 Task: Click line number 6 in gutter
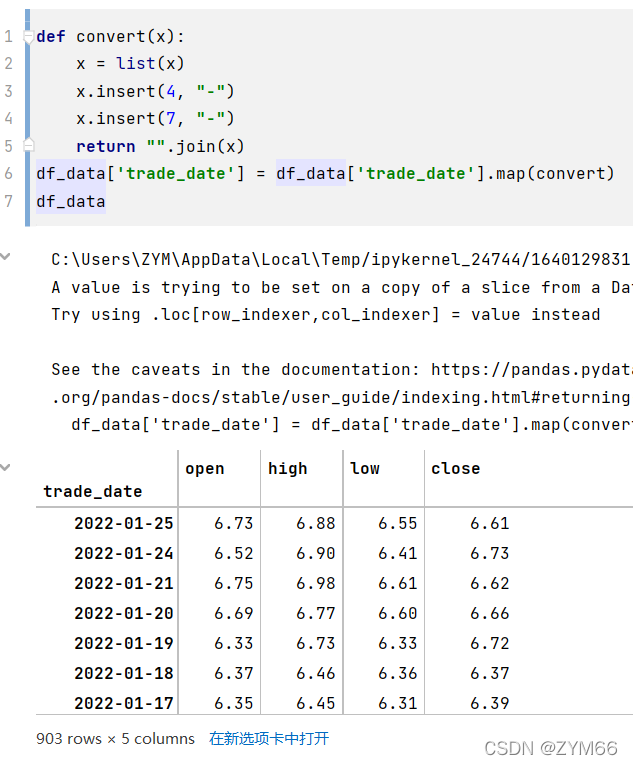point(8,173)
